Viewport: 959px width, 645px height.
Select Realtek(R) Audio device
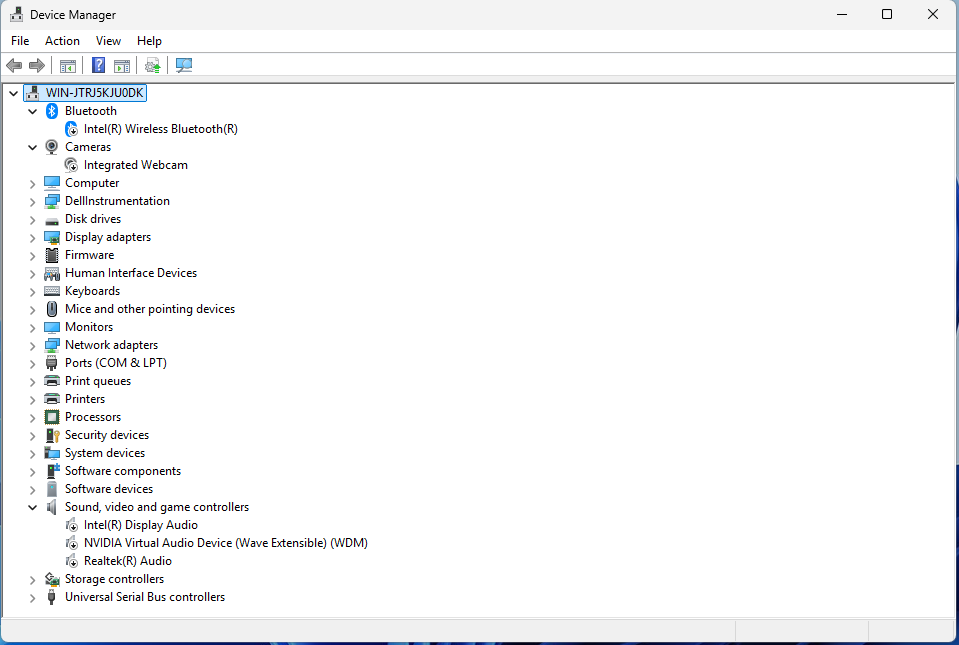128,561
